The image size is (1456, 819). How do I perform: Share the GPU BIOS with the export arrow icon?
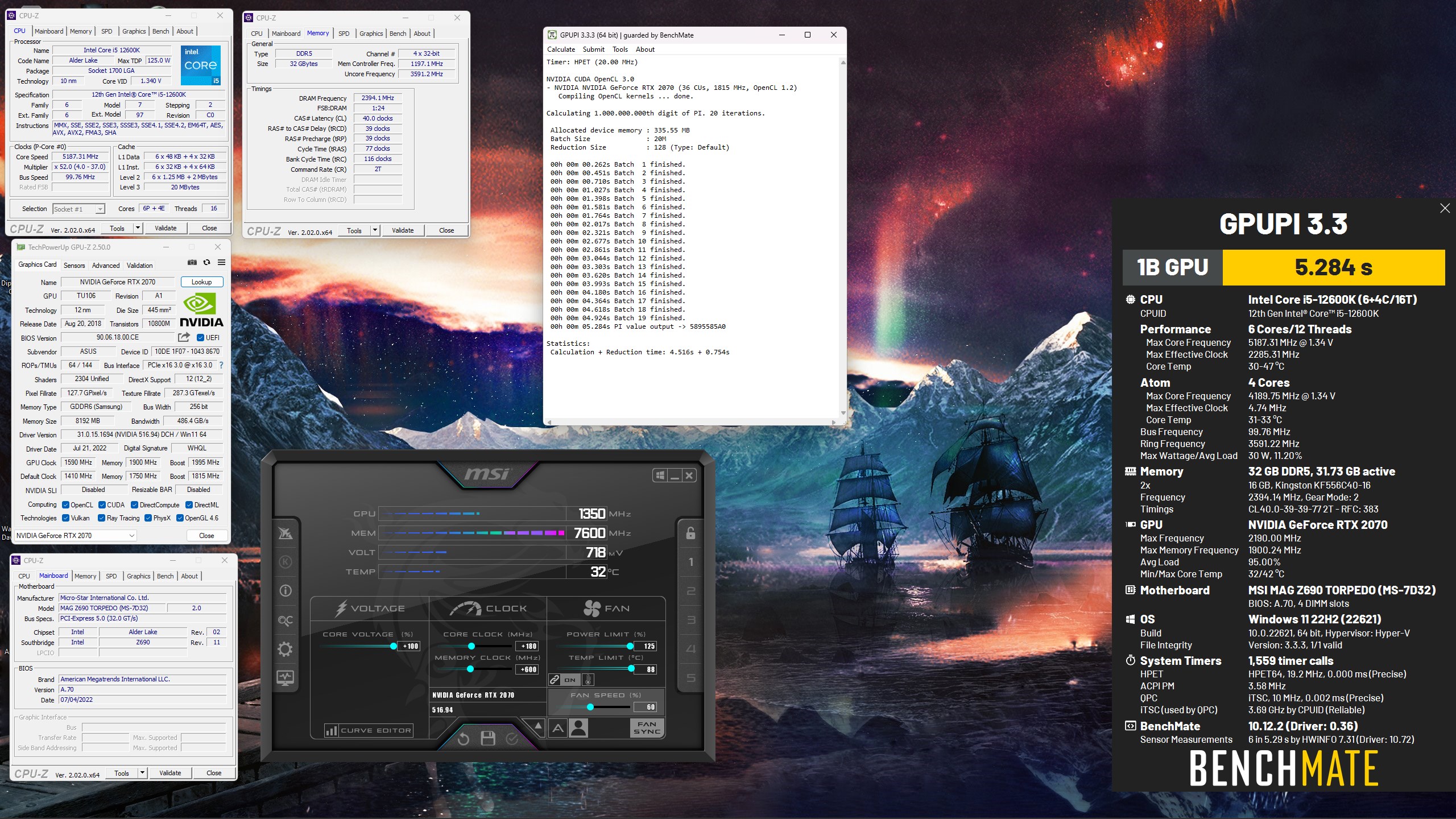point(184,337)
